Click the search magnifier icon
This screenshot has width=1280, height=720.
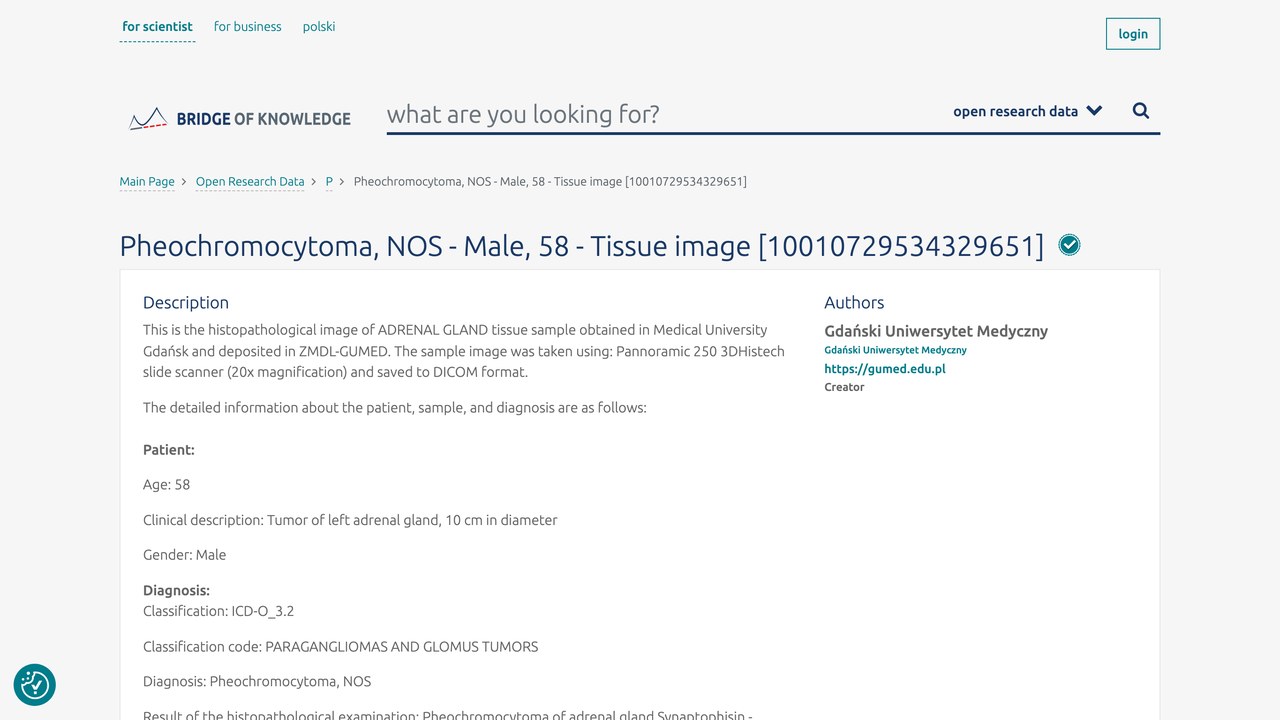1141,111
